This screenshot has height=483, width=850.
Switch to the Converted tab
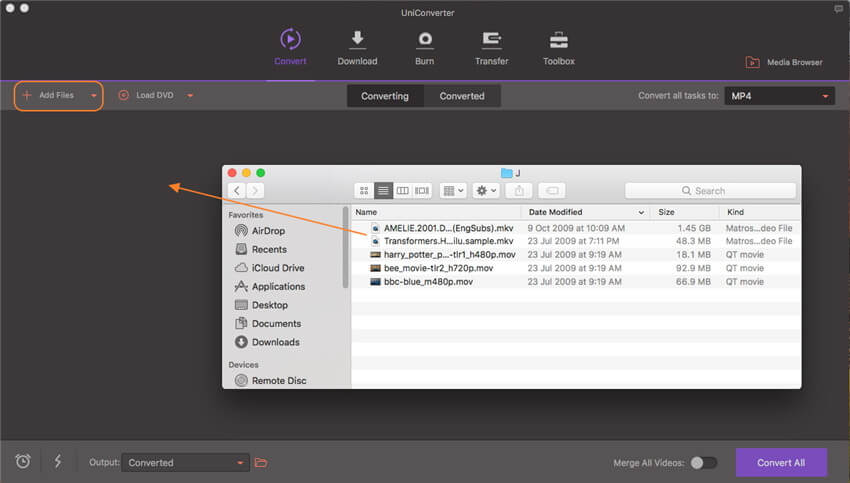point(462,96)
